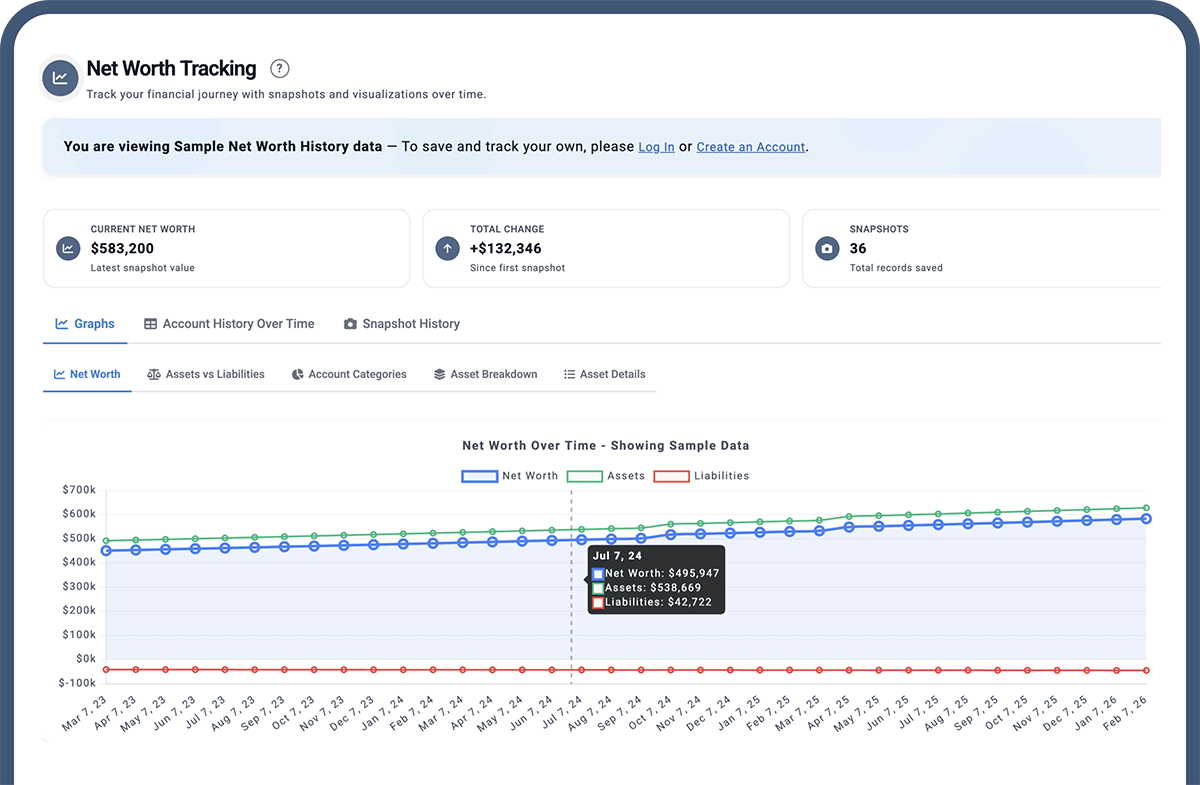Open the Create an Account link

click(x=750, y=147)
